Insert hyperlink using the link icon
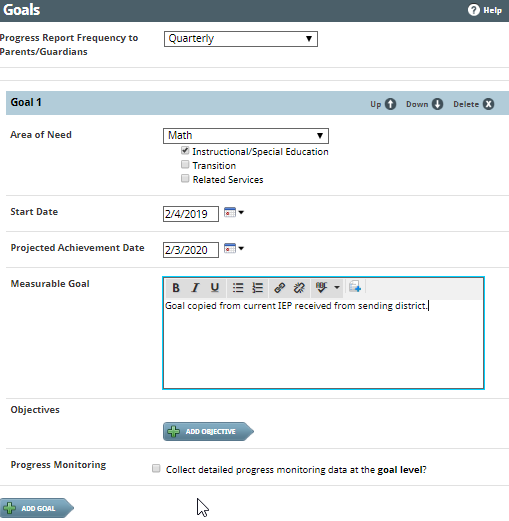 coord(279,288)
